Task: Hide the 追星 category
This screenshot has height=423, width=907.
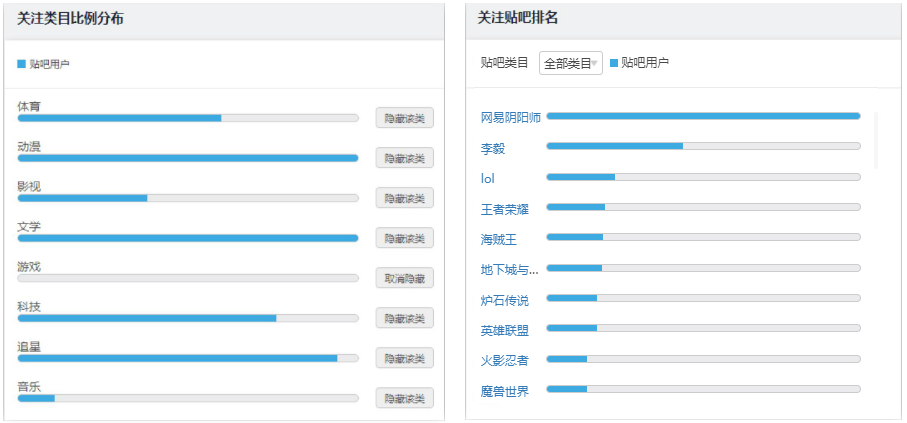Action: pos(404,358)
